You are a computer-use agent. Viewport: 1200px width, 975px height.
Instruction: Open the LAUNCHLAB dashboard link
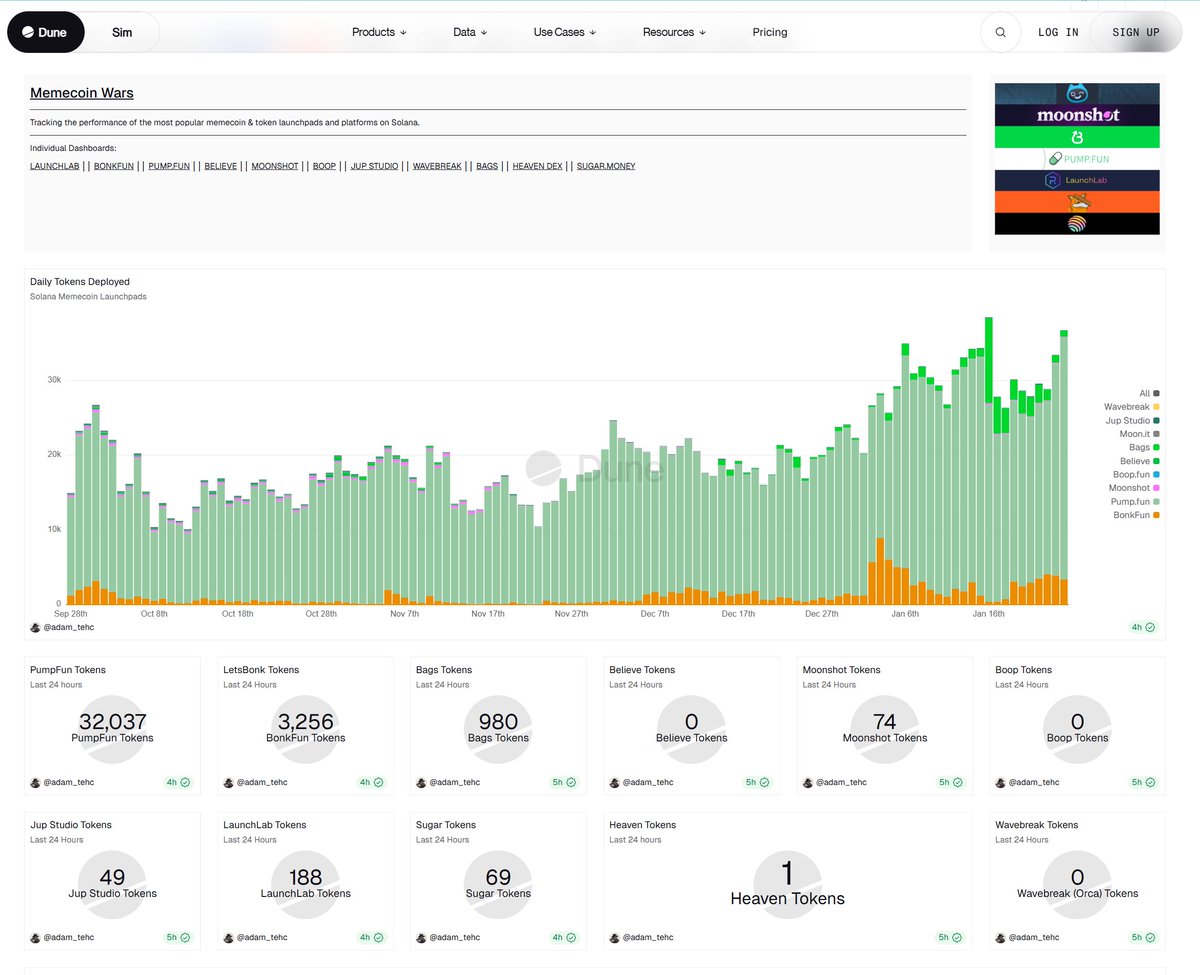(x=55, y=166)
